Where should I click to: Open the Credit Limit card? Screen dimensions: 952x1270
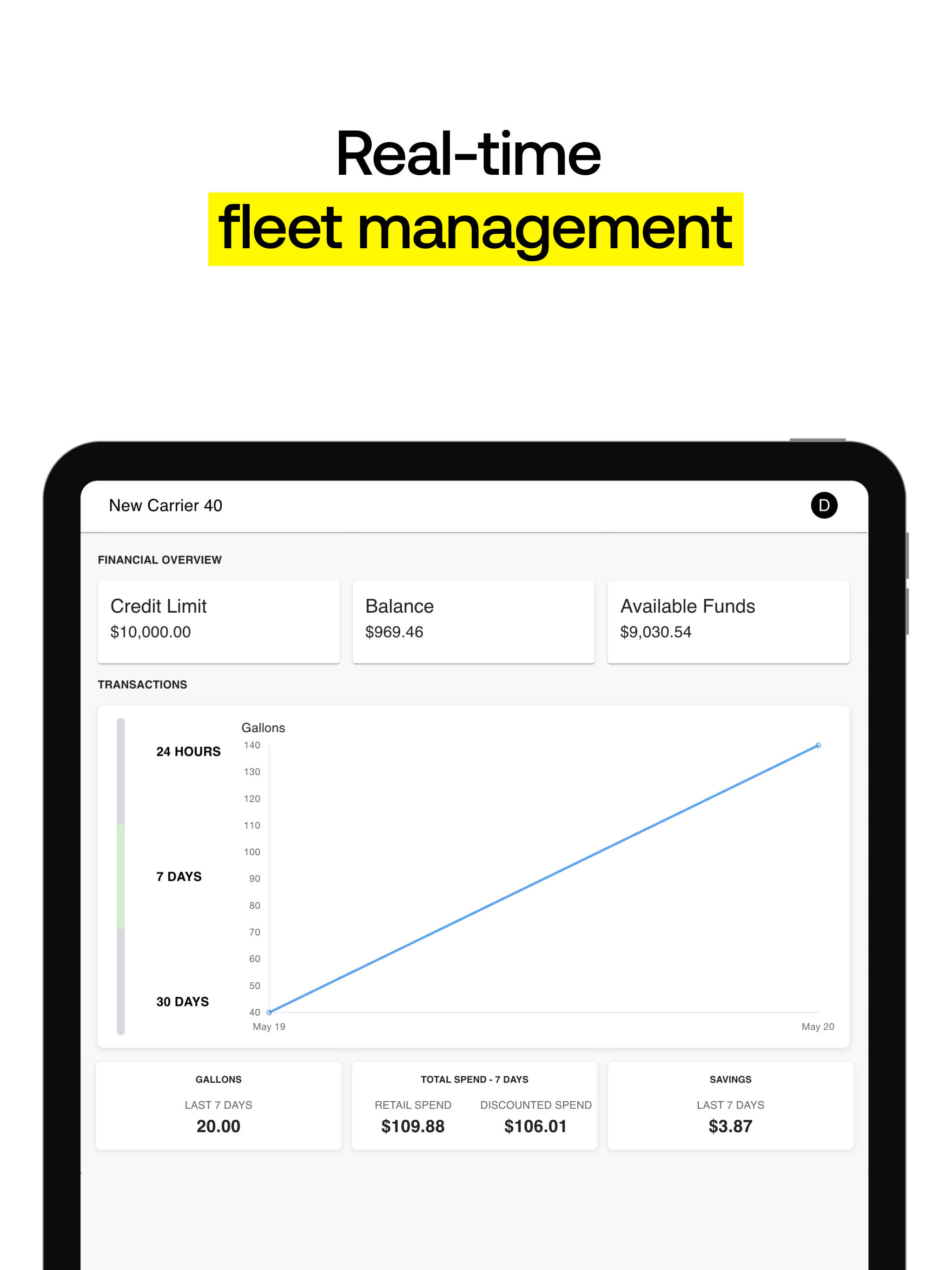pyautogui.click(x=219, y=622)
